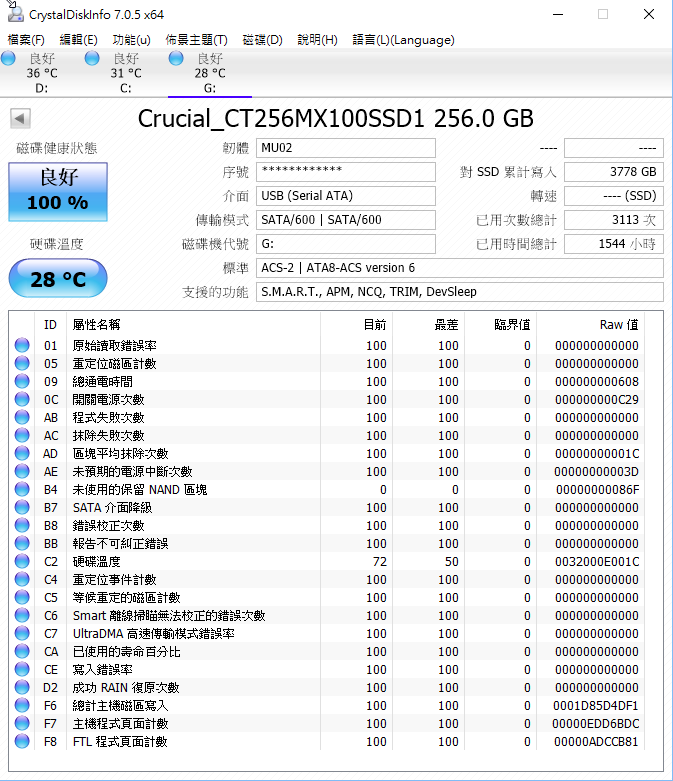Select drive G: status circle at 28 °C
Viewport: 673px width, 781px height.
(176, 58)
